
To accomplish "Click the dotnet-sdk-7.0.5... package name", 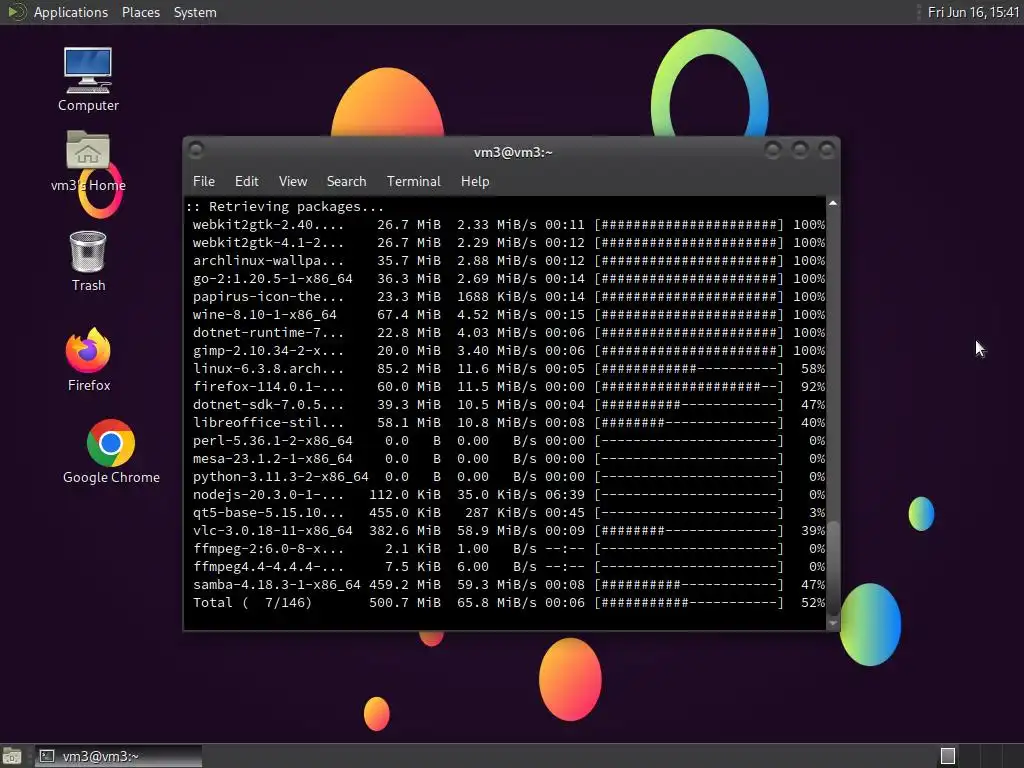I will click(x=268, y=405).
